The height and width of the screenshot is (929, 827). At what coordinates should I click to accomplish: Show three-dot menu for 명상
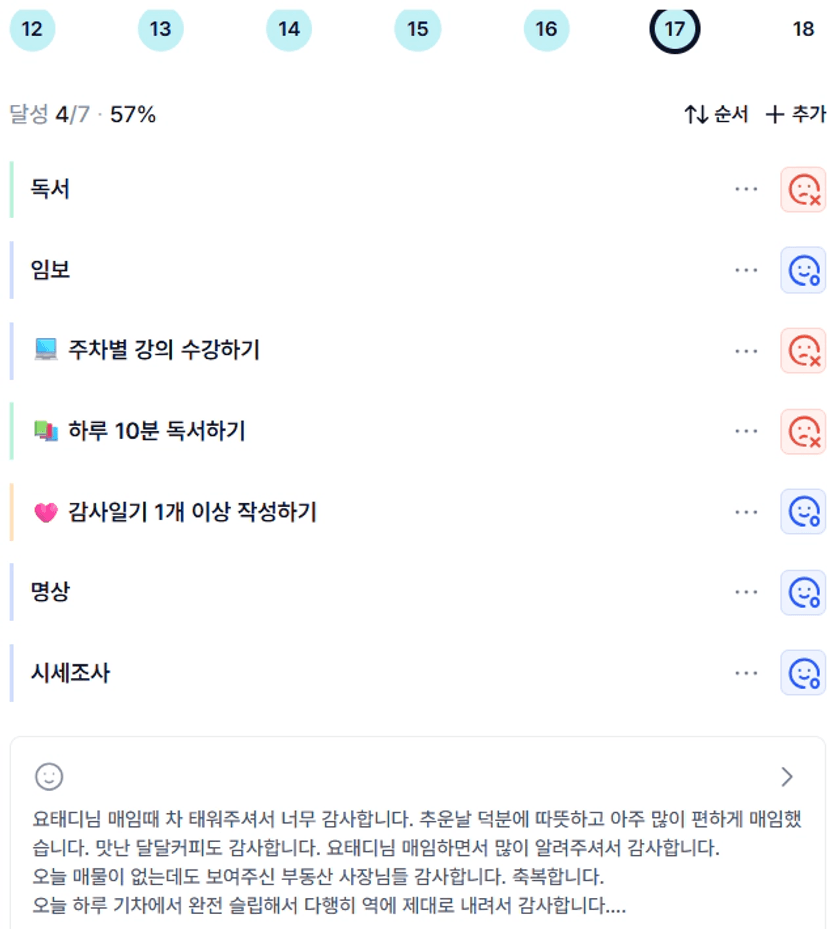[746, 592]
